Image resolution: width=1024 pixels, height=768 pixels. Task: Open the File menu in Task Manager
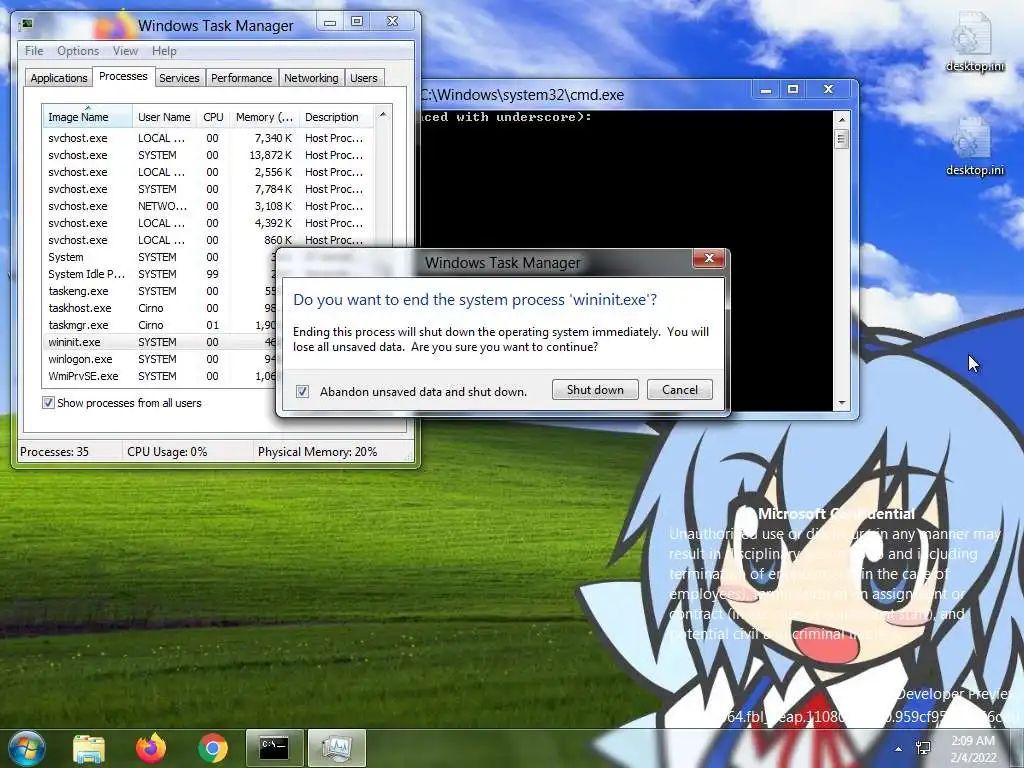tap(34, 51)
